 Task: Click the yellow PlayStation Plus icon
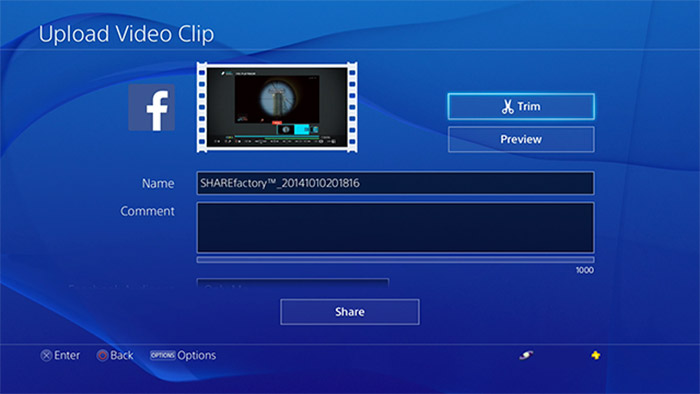pyautogui.click(x=596, y=355)
